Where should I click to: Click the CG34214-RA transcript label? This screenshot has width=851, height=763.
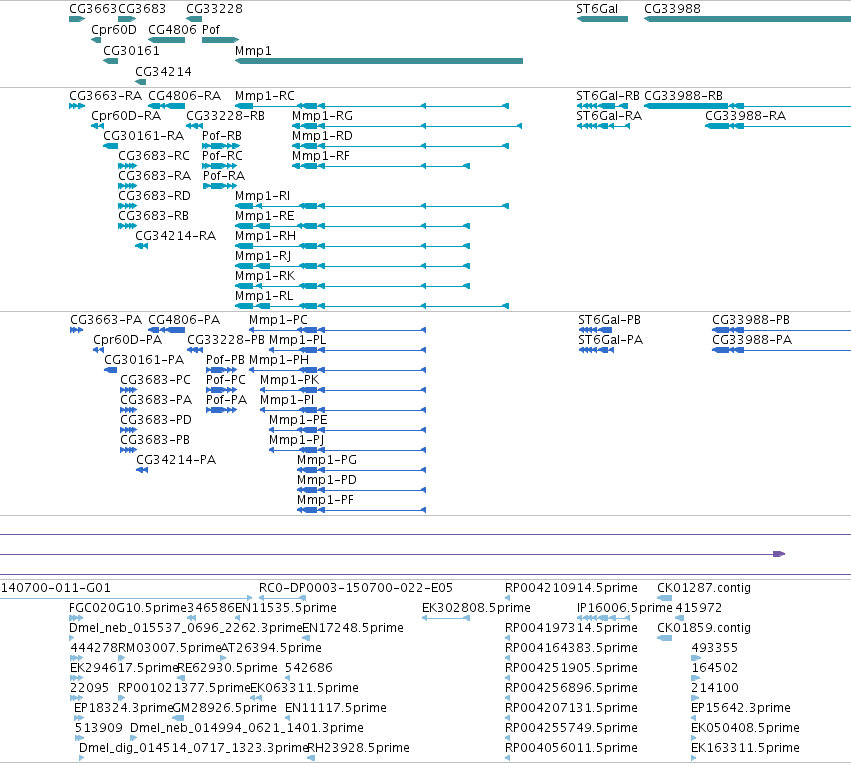tap(175, 236)
